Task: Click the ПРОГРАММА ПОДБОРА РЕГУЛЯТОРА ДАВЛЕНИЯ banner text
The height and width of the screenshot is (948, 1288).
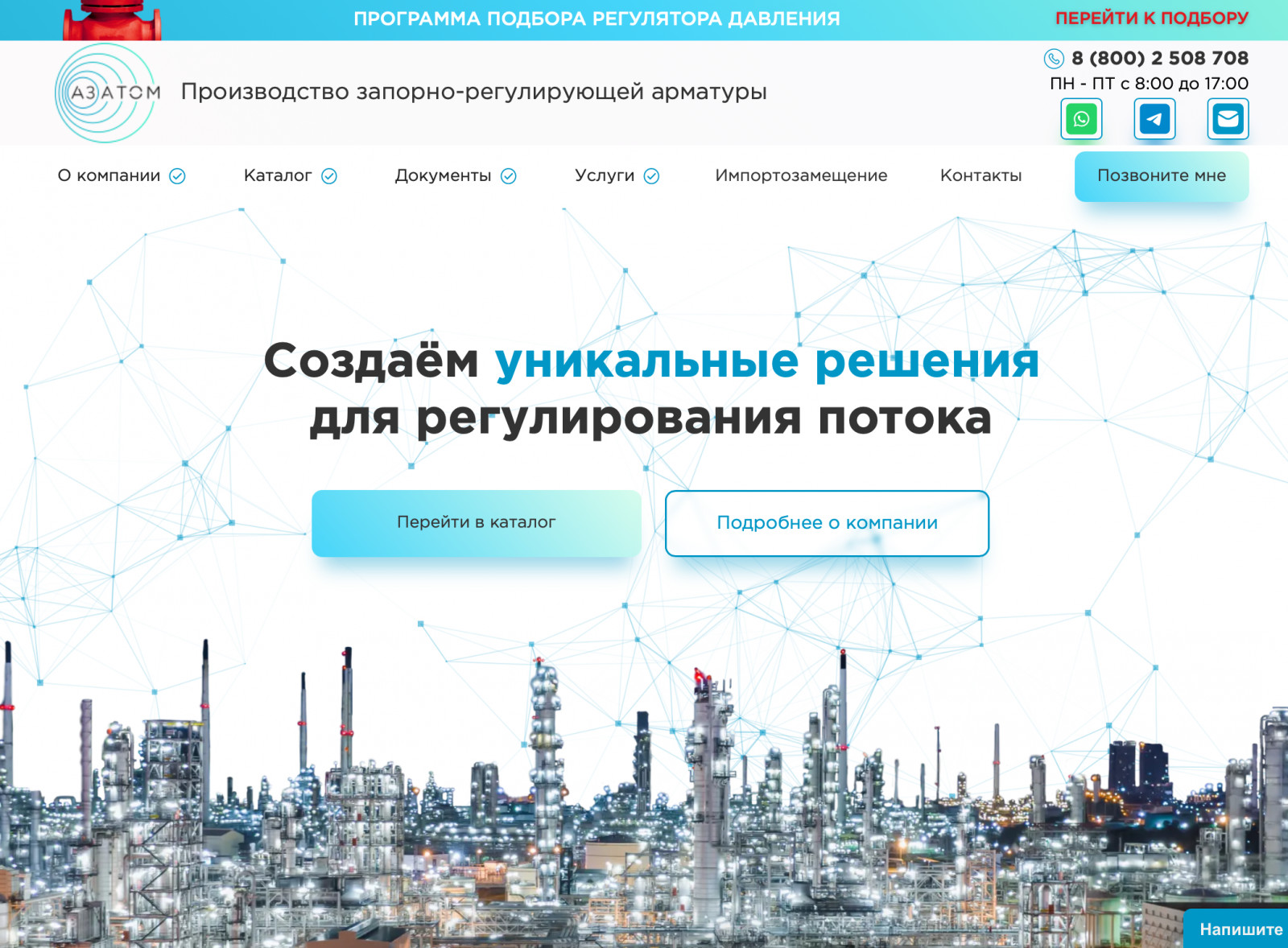Action: (x=597, y=19)
